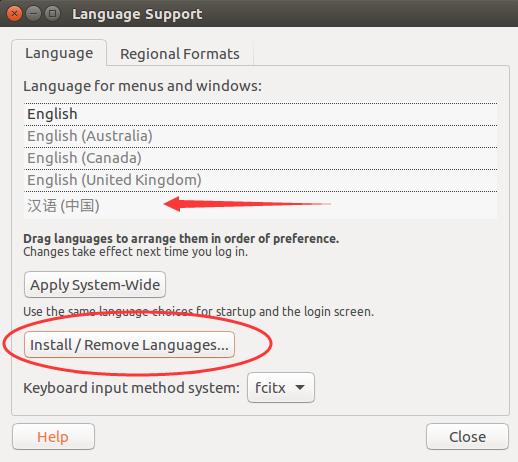Choose English (Canada) from the list
518x462 pixels.
point(261,158)
